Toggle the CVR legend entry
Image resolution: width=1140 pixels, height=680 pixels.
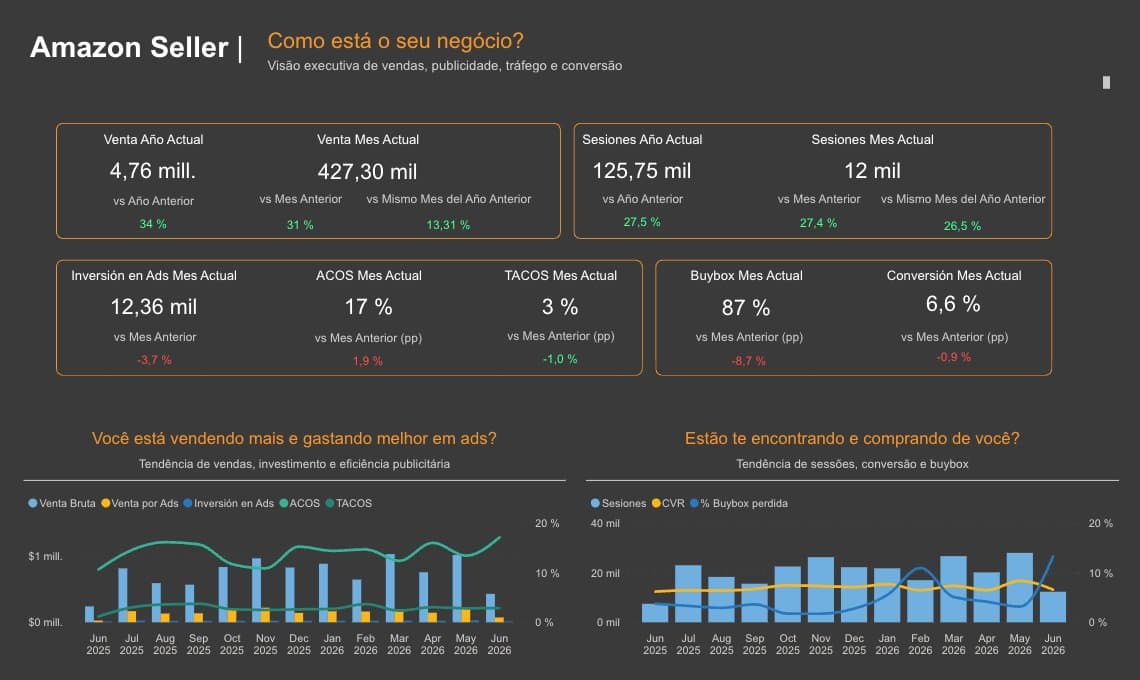click(668, 503)
